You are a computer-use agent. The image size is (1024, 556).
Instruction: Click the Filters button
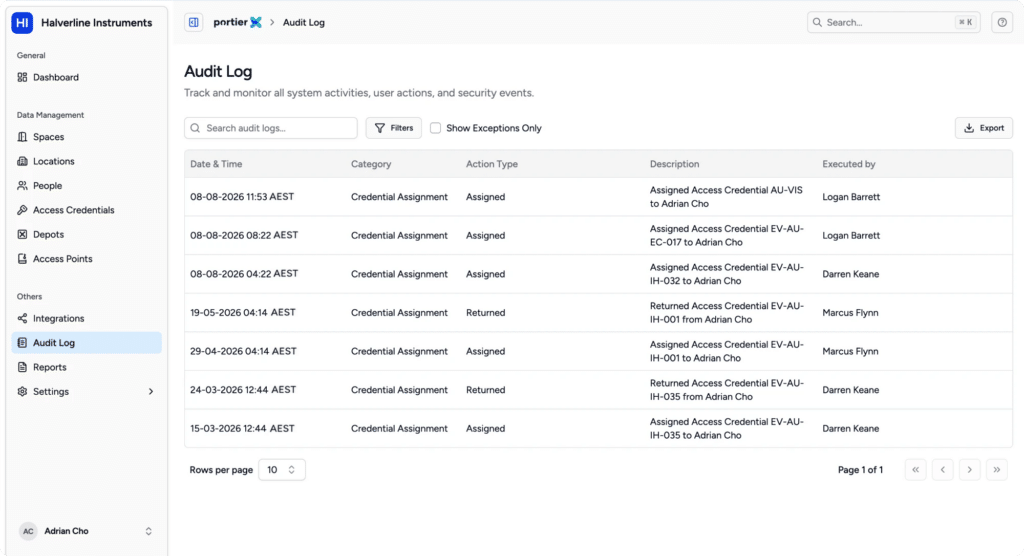click(x=394, y=128)
